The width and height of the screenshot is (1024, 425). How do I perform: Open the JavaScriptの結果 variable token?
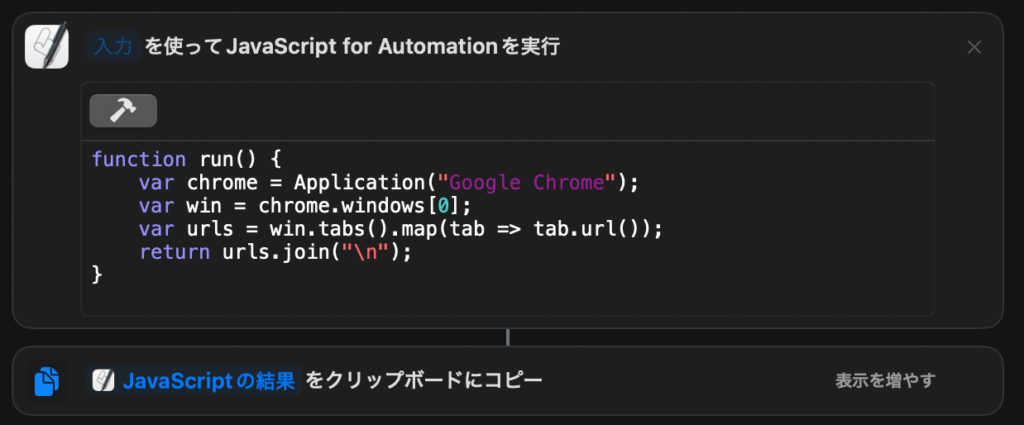pos(208,380)
